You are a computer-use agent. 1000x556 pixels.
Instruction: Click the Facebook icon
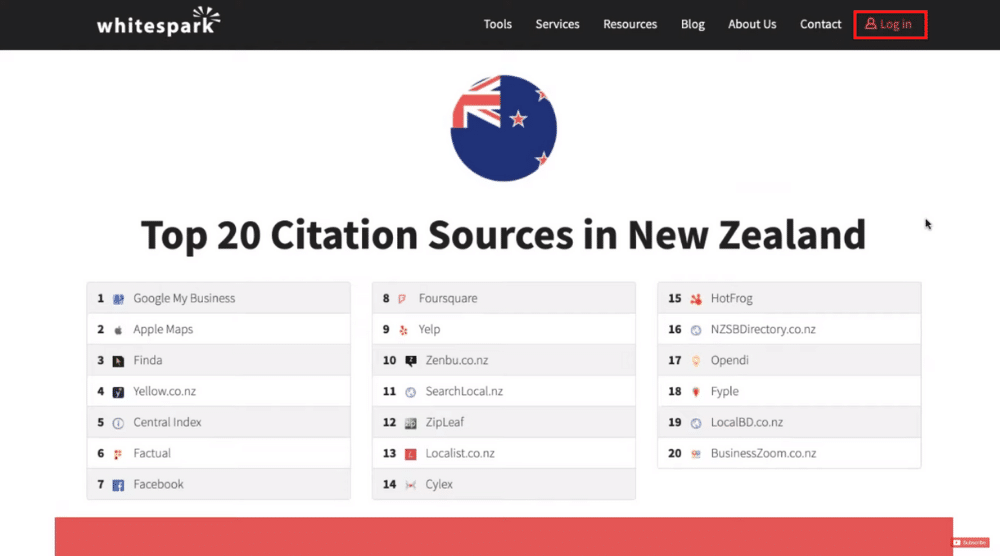(118, 485)
